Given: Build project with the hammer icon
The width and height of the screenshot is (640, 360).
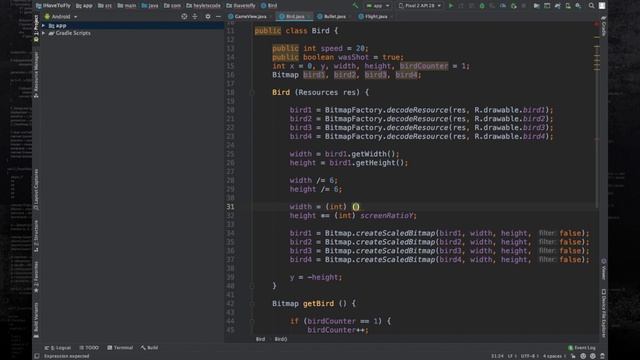Looking at the screenshot, I should pyautogui.click(x=355, y=6).
